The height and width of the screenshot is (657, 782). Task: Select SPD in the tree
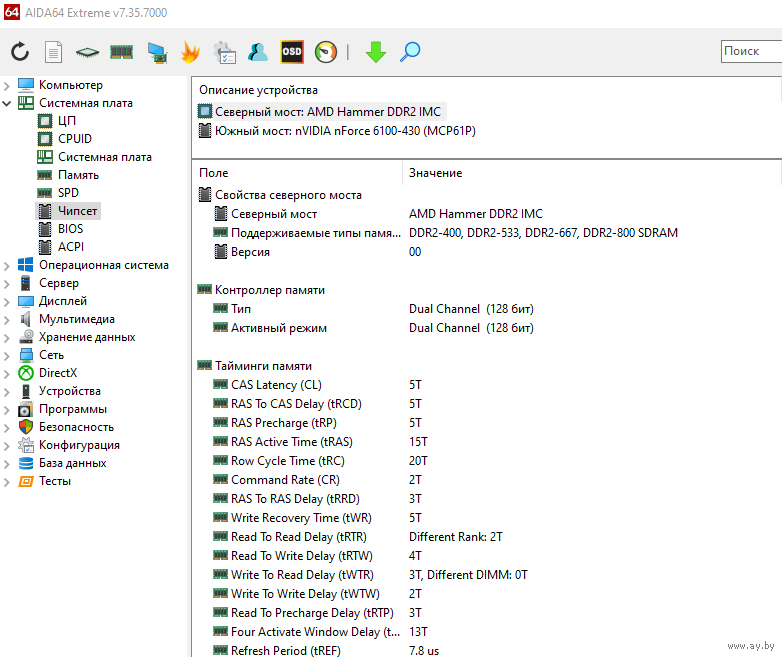[68, 193]
